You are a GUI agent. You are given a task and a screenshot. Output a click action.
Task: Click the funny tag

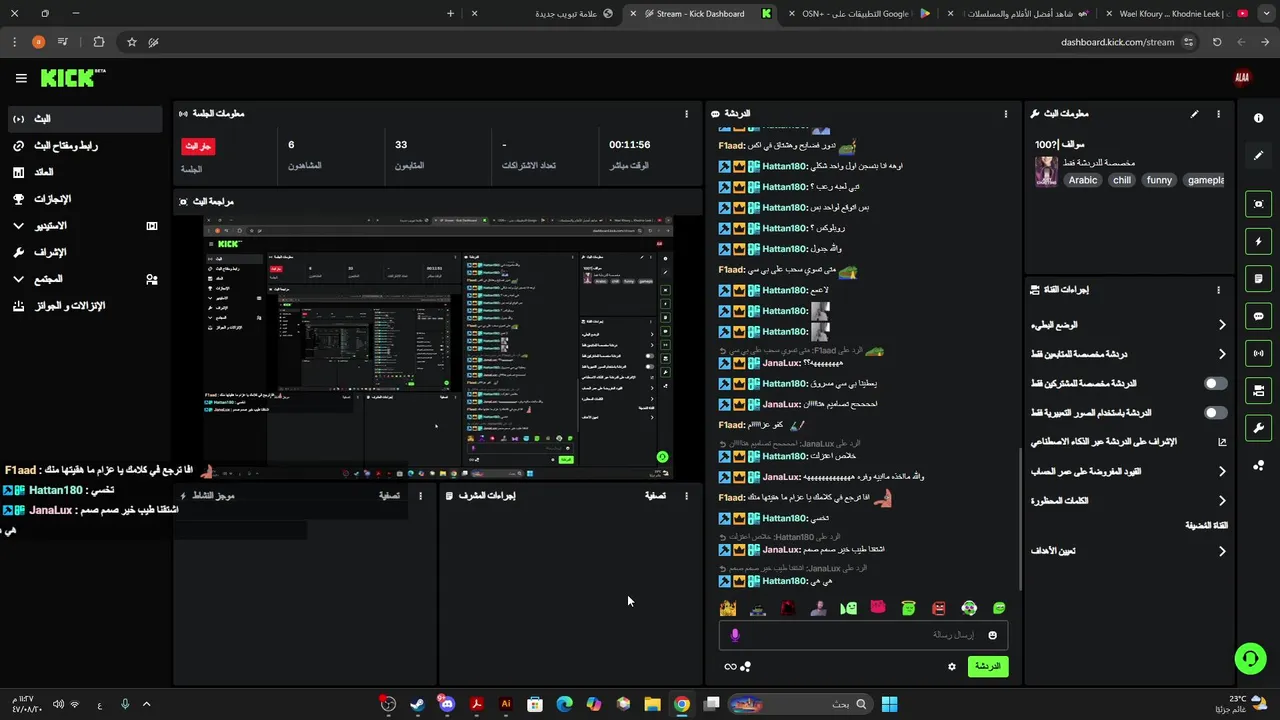tap(1159, 180)
